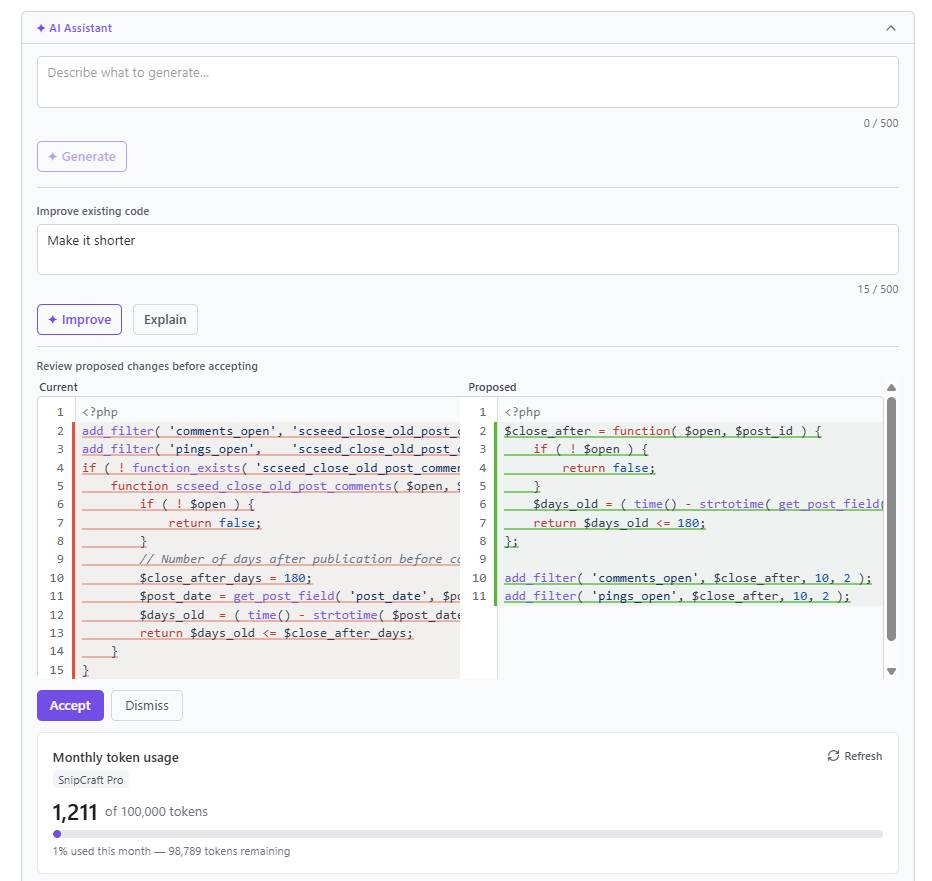
Task: Click proposed line 7 'return $days_old <= 180;'
Action: pyautogui.click(x=619, y=523)
